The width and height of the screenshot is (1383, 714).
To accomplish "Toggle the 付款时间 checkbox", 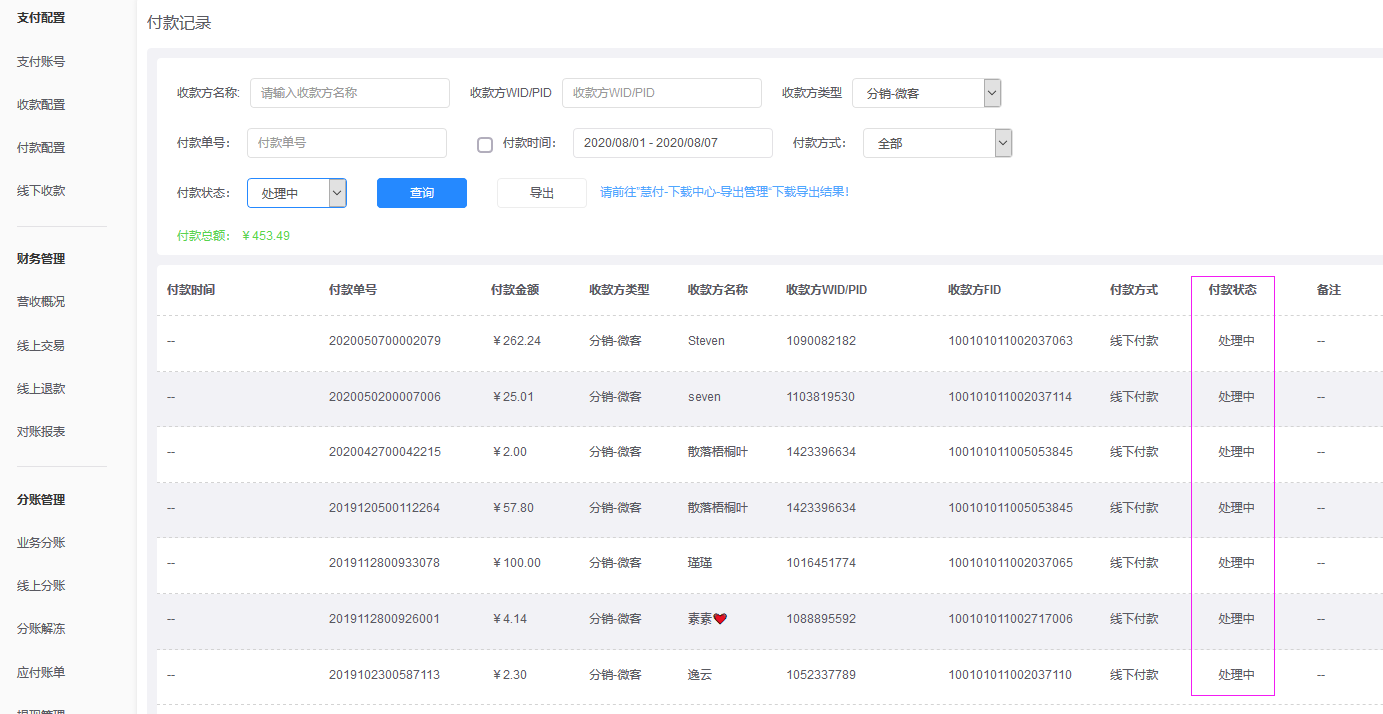I will (x=485, y=144).
